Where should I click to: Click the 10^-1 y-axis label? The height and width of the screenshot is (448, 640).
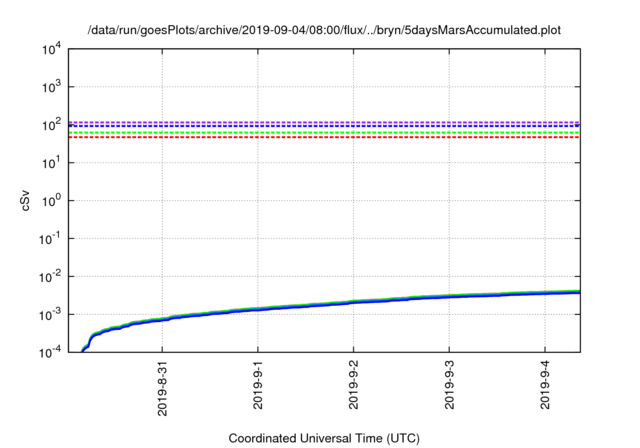tap(50, 239)
